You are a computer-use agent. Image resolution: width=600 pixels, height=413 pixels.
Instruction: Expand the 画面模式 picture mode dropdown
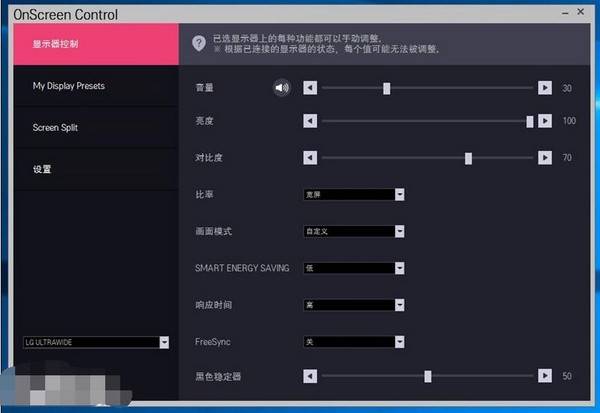[399, 231]
